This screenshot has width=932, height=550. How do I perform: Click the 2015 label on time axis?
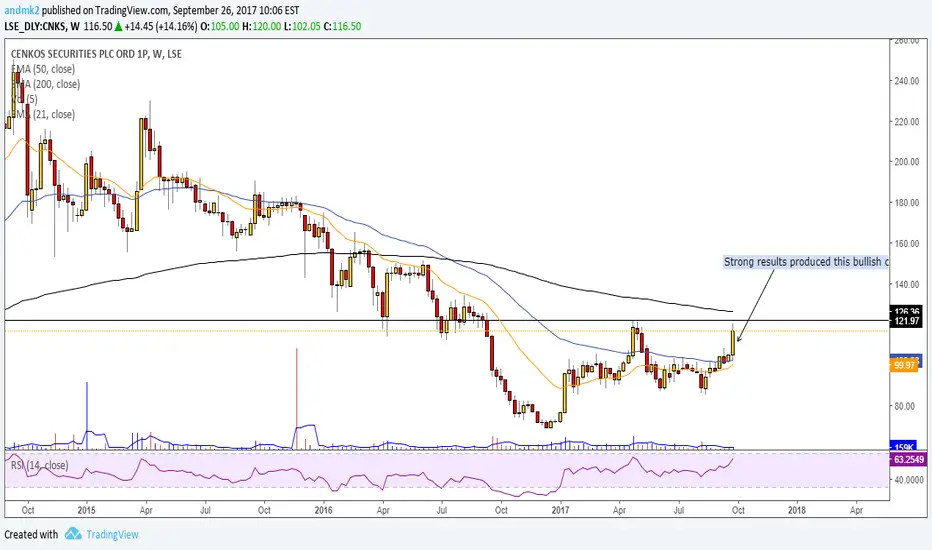tap(86, 510)
